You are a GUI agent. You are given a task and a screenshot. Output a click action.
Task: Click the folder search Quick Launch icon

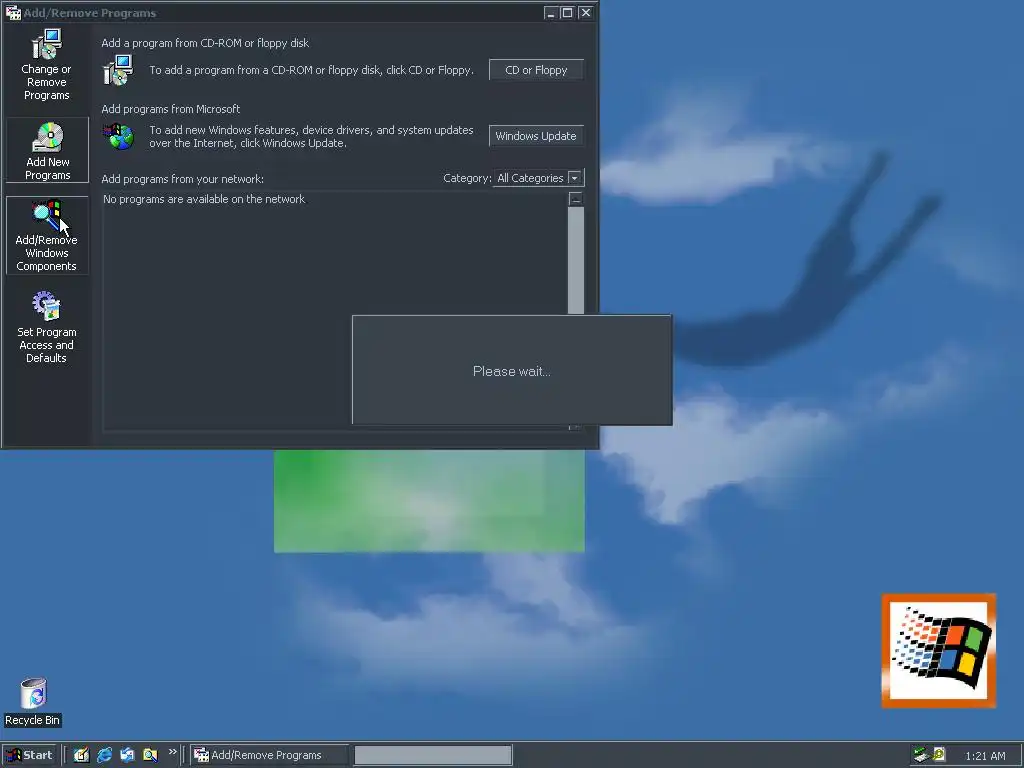click(150, 755)
